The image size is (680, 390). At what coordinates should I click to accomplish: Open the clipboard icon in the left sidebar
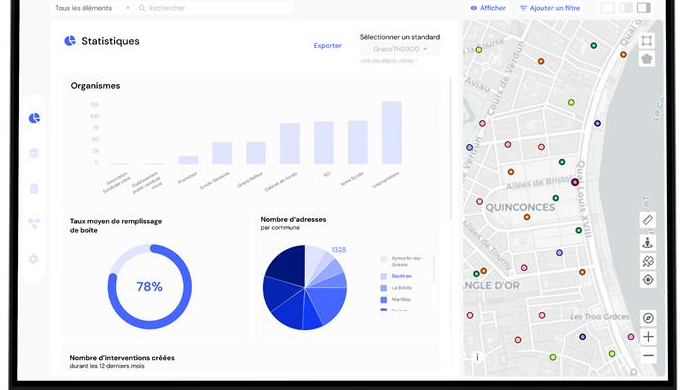34,189
